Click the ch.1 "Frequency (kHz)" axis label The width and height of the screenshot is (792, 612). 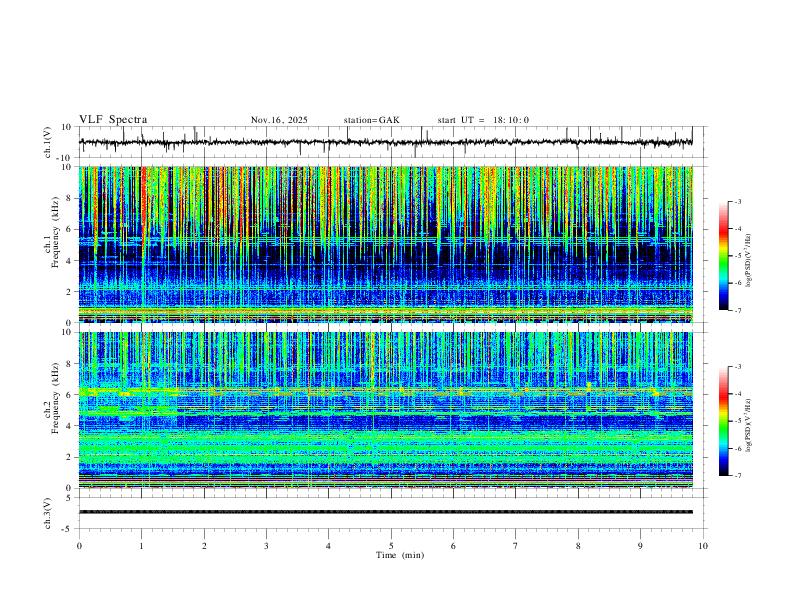(55, 232)
